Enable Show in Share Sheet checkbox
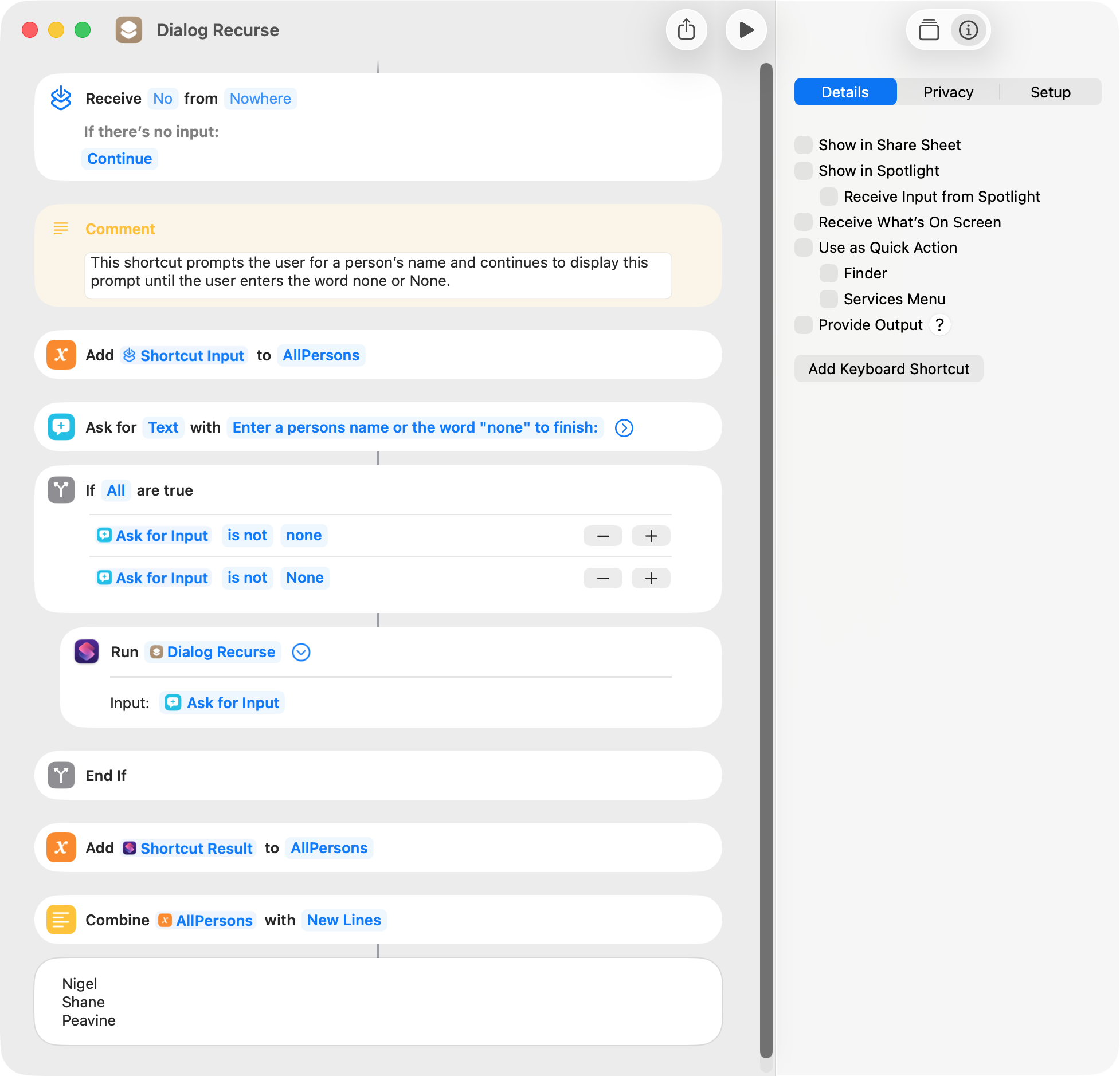Image resolution: width=1120 pixels, height=1076 pixels. click(804, 145)
